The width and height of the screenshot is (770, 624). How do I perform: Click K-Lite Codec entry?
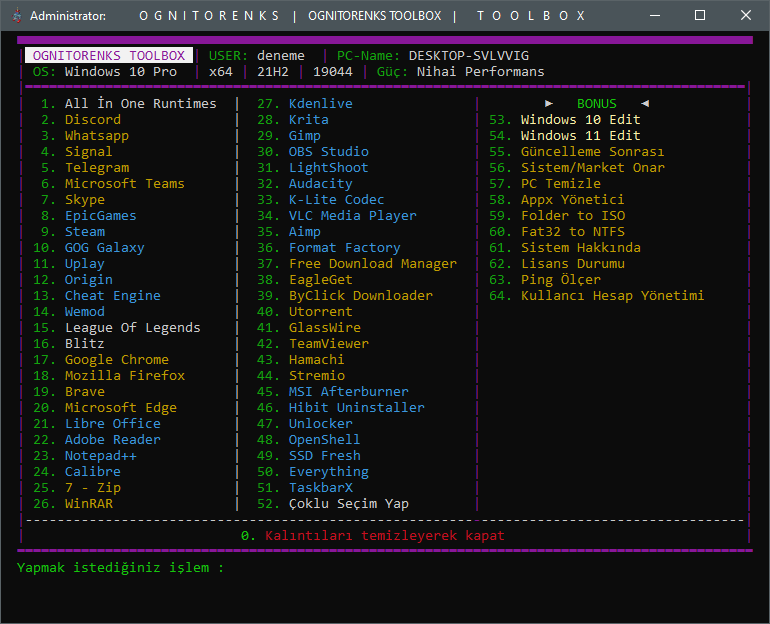[336, 200]
